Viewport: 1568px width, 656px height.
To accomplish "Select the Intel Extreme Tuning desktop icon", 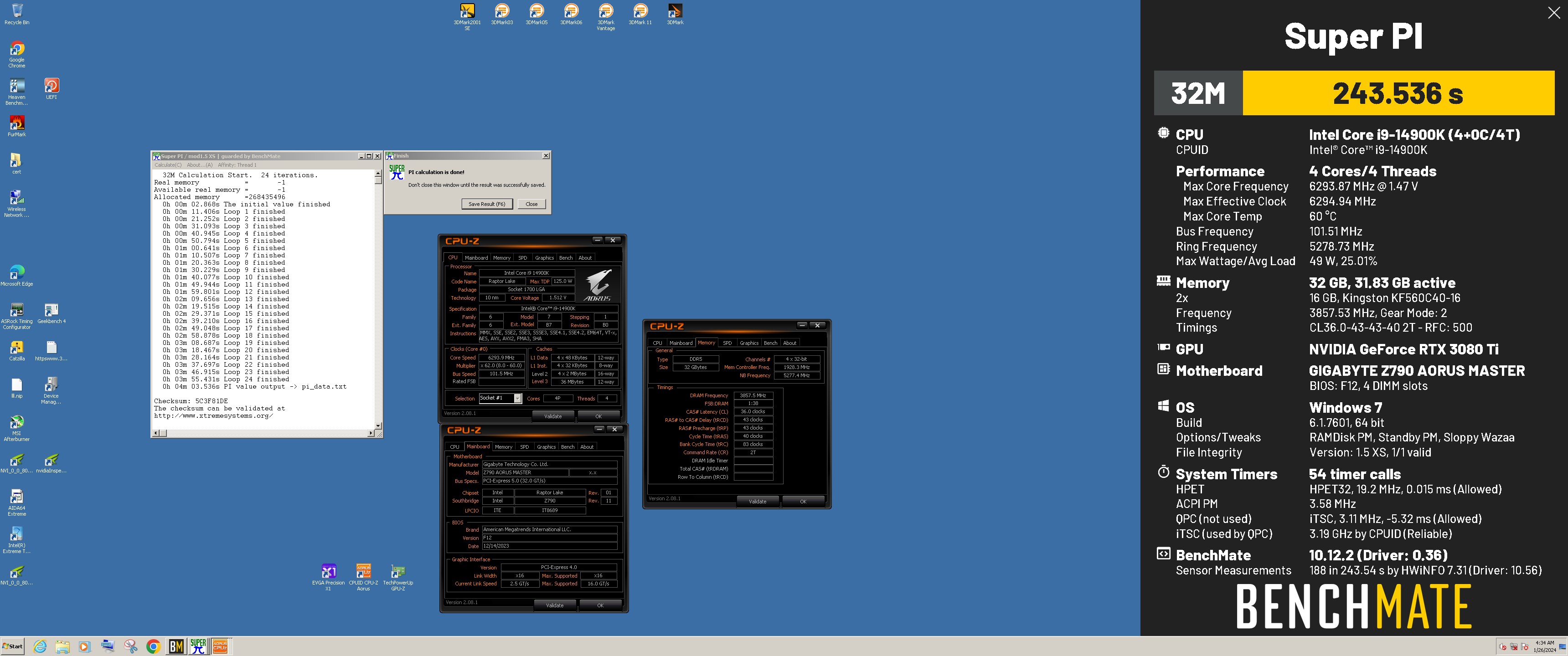I will tap(17, 540).
